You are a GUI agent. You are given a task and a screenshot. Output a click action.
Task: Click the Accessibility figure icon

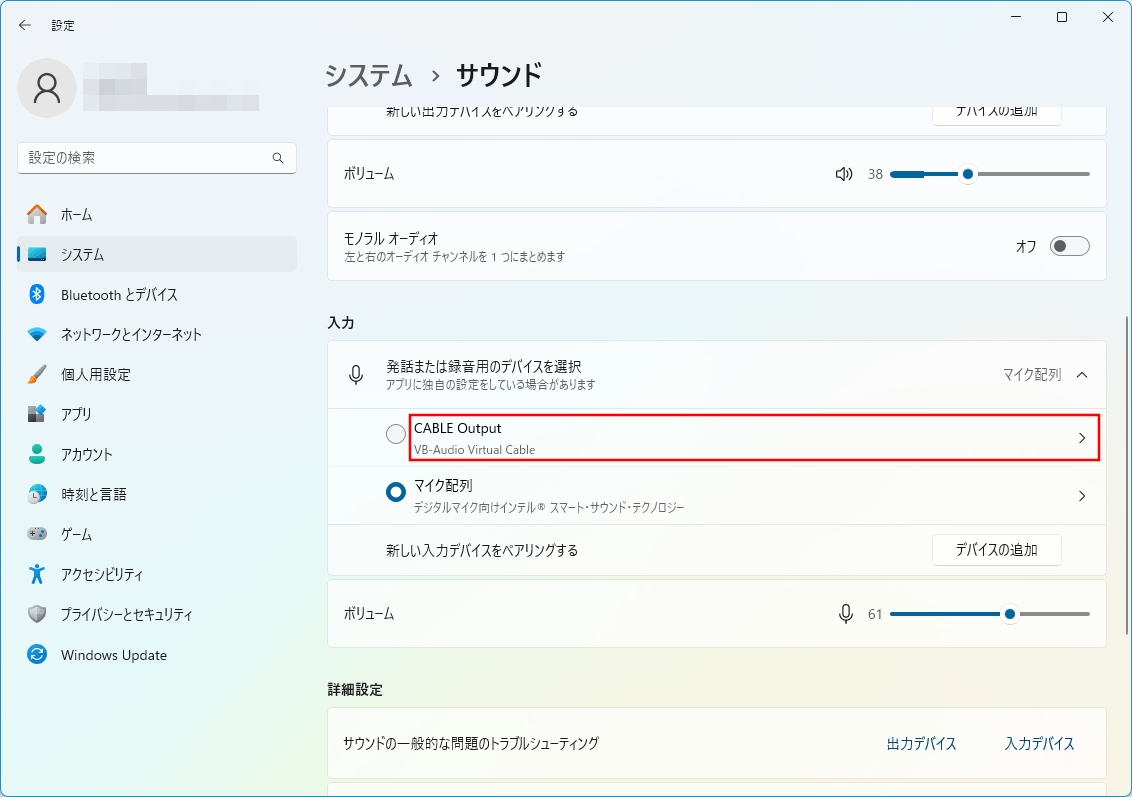pyautogui.click(x=37, y=574)
